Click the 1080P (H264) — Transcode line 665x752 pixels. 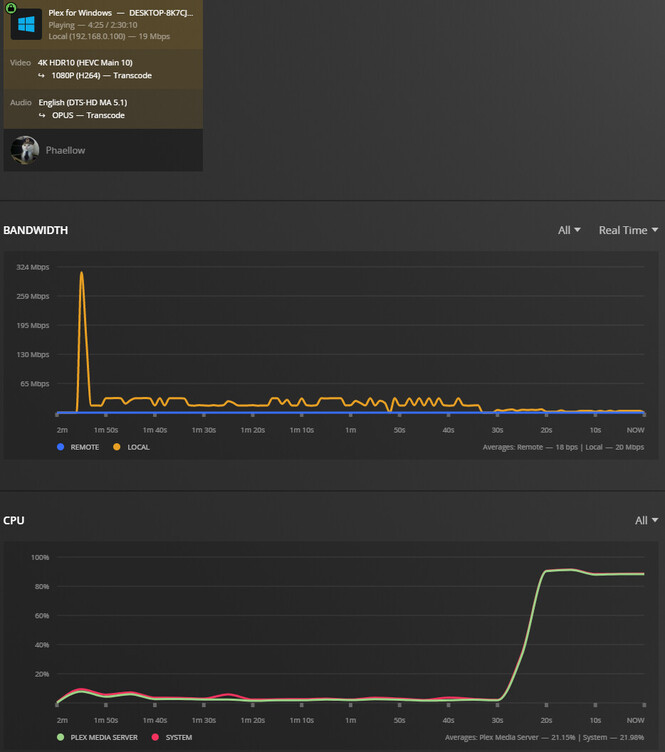click(x=102, y=75)
